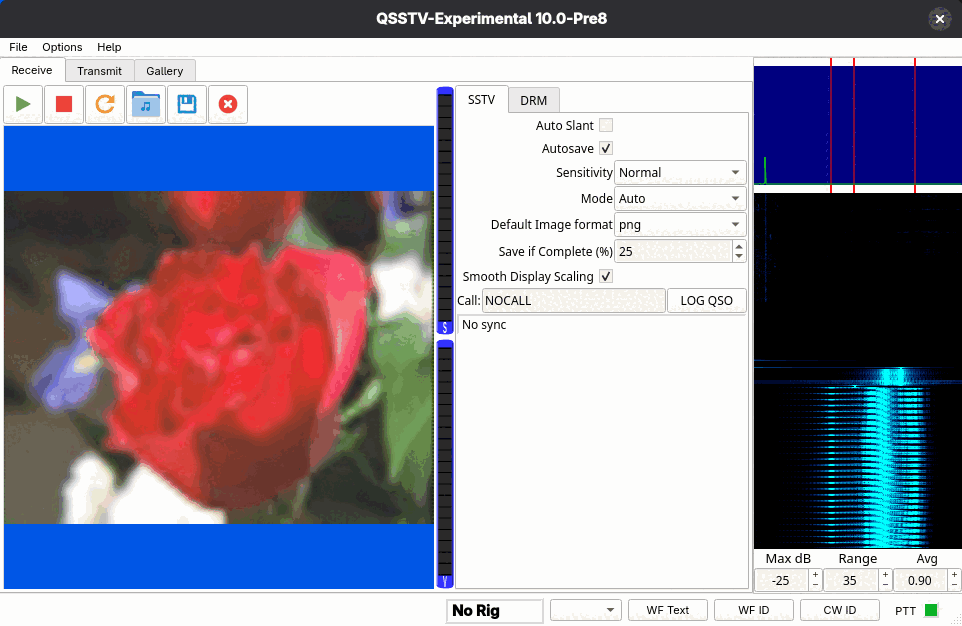Click the blue spectrum display panel
The height and width of the screenshot is (626, 962).
[858, 125]
